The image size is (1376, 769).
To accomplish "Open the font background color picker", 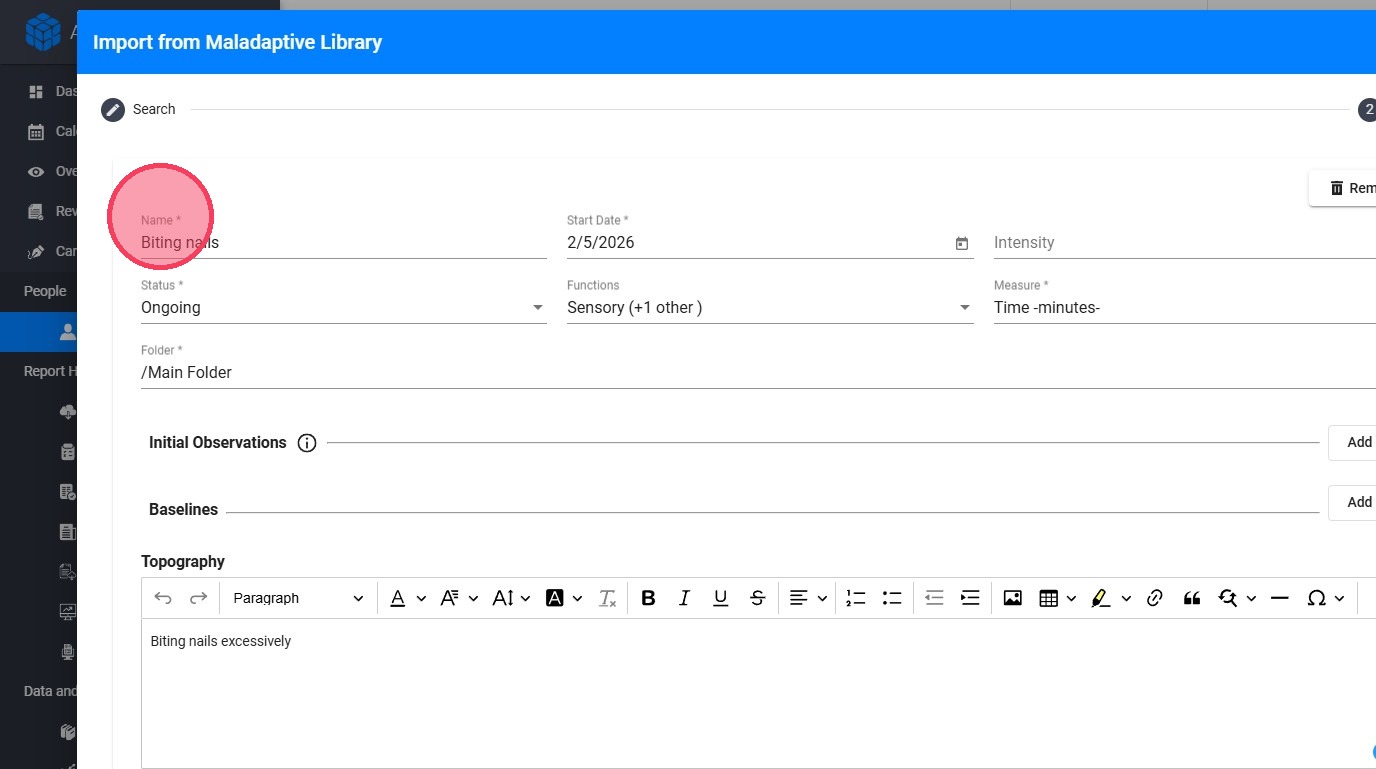I will click(x=563, y=598).
